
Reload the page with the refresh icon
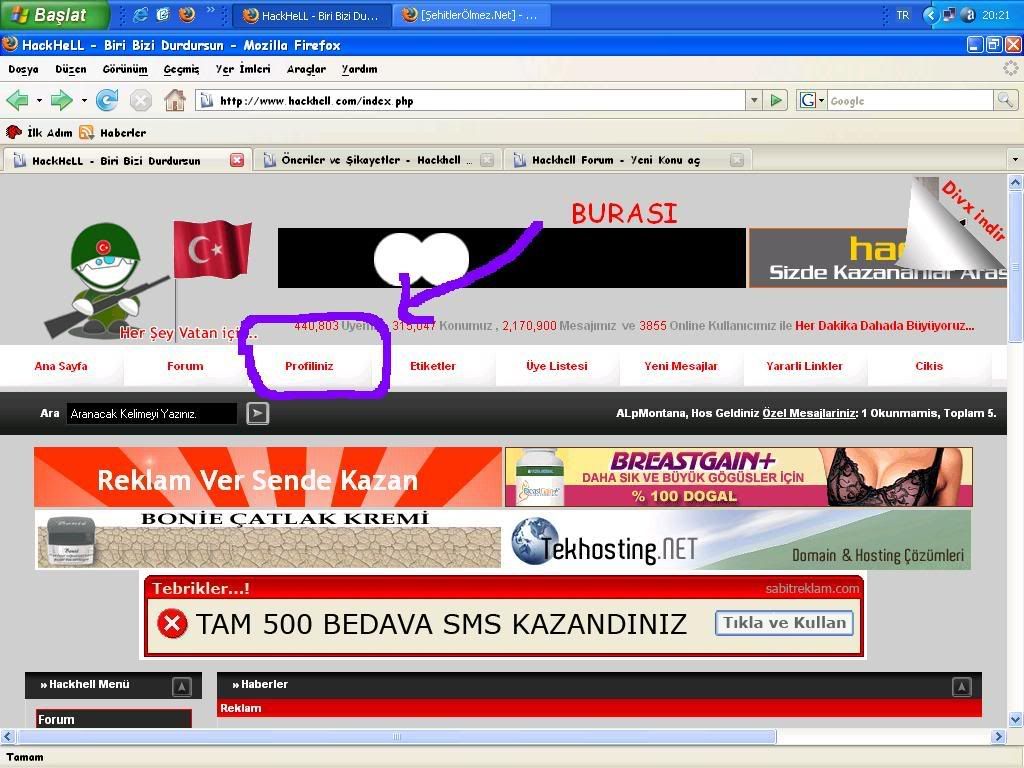point(107,101)
